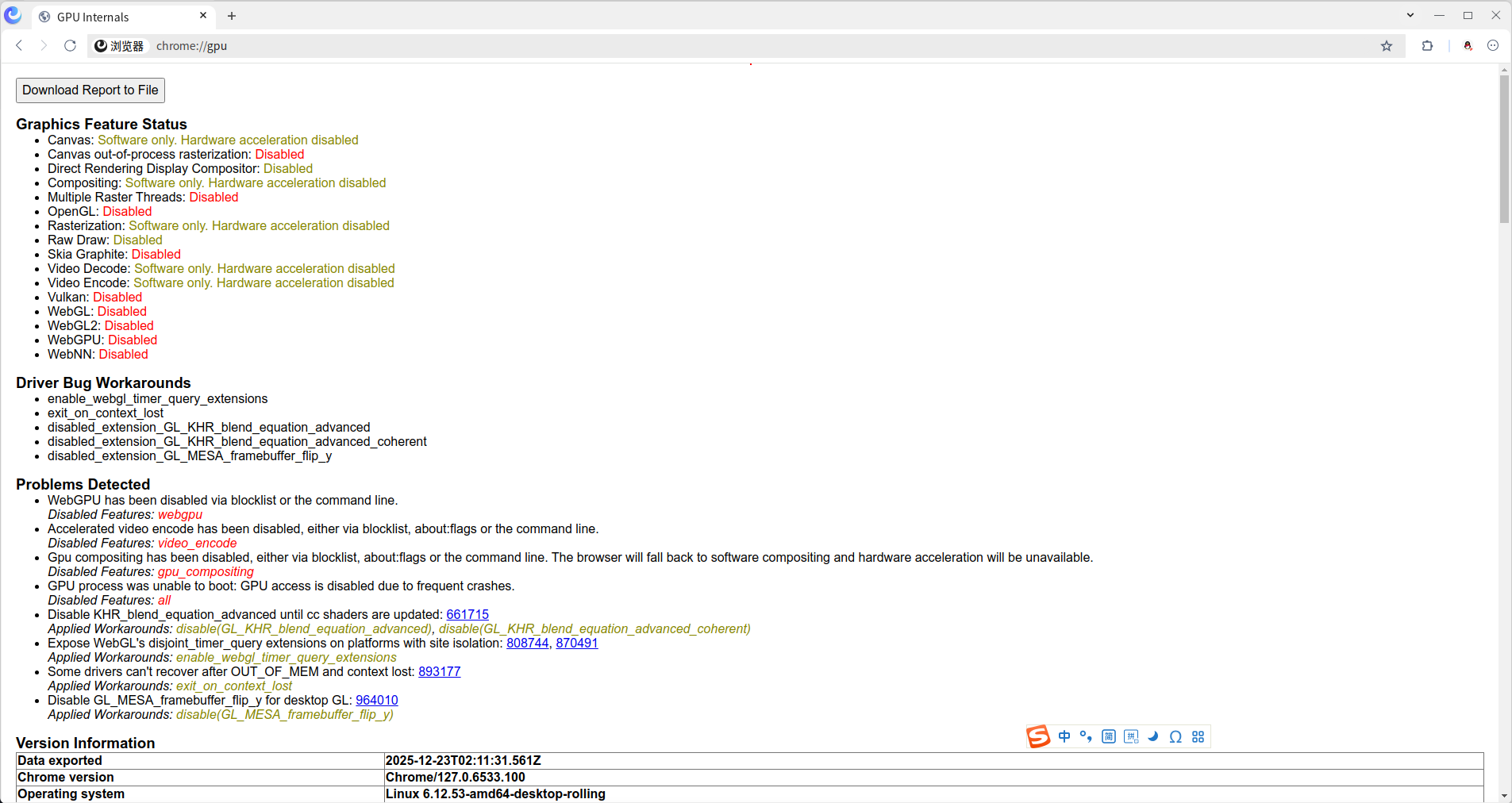Click the scrollbar down arrow

1504,796
